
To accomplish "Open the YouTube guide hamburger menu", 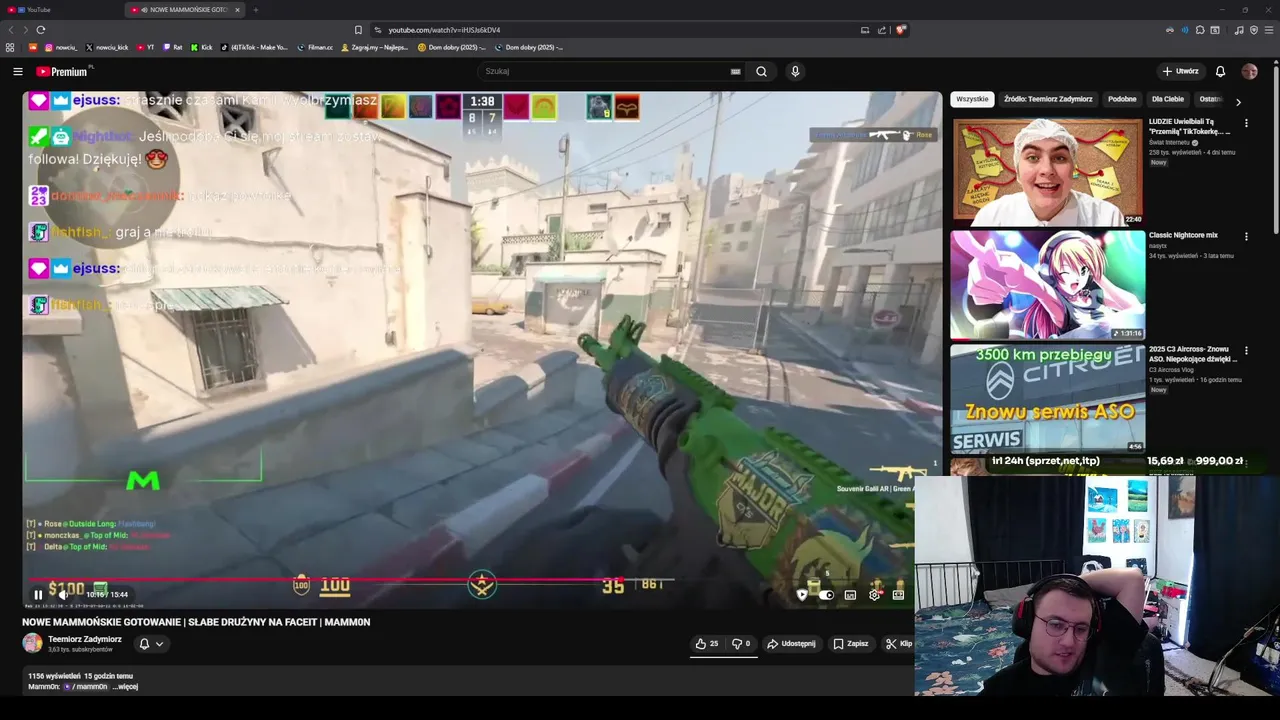I will (18, 72).
